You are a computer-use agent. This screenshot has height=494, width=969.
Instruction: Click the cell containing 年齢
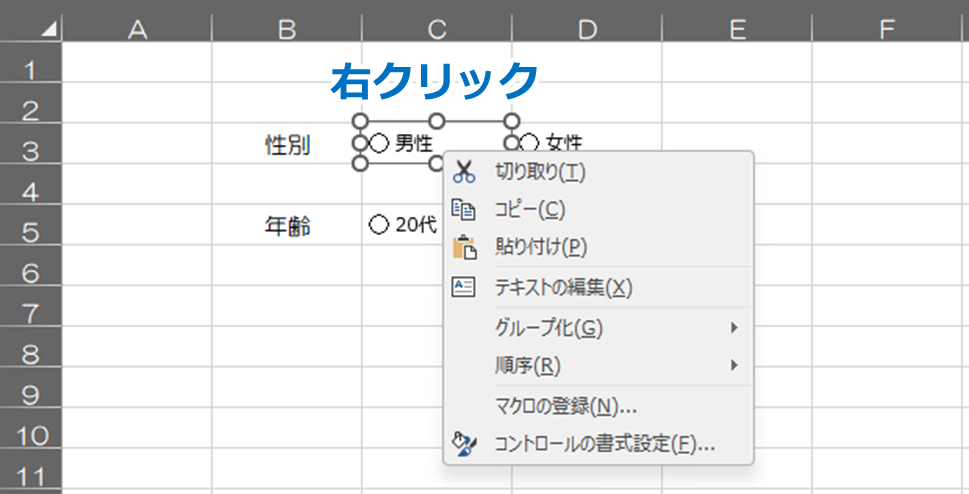[x=287, y=228]
